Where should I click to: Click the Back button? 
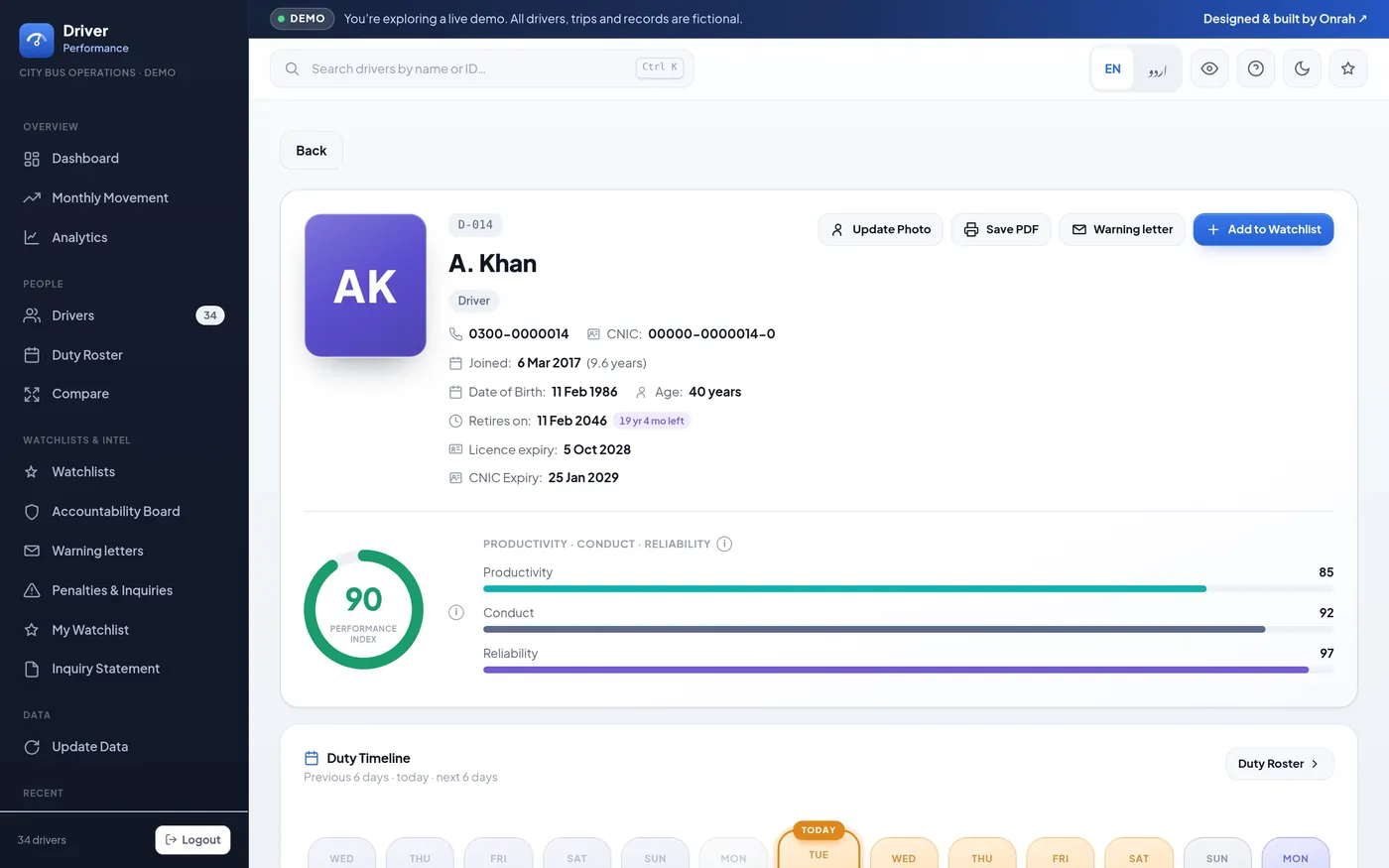[312, 151]
